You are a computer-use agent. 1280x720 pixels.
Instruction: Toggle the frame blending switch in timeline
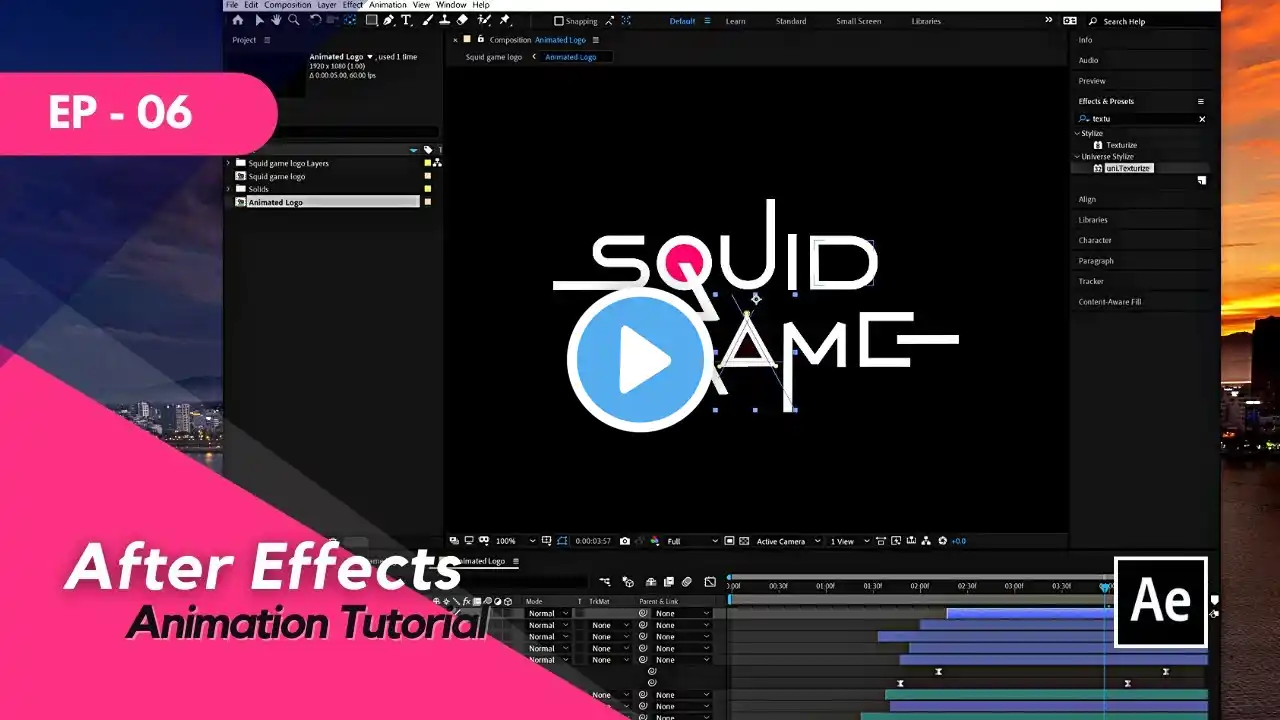[669, 582]
